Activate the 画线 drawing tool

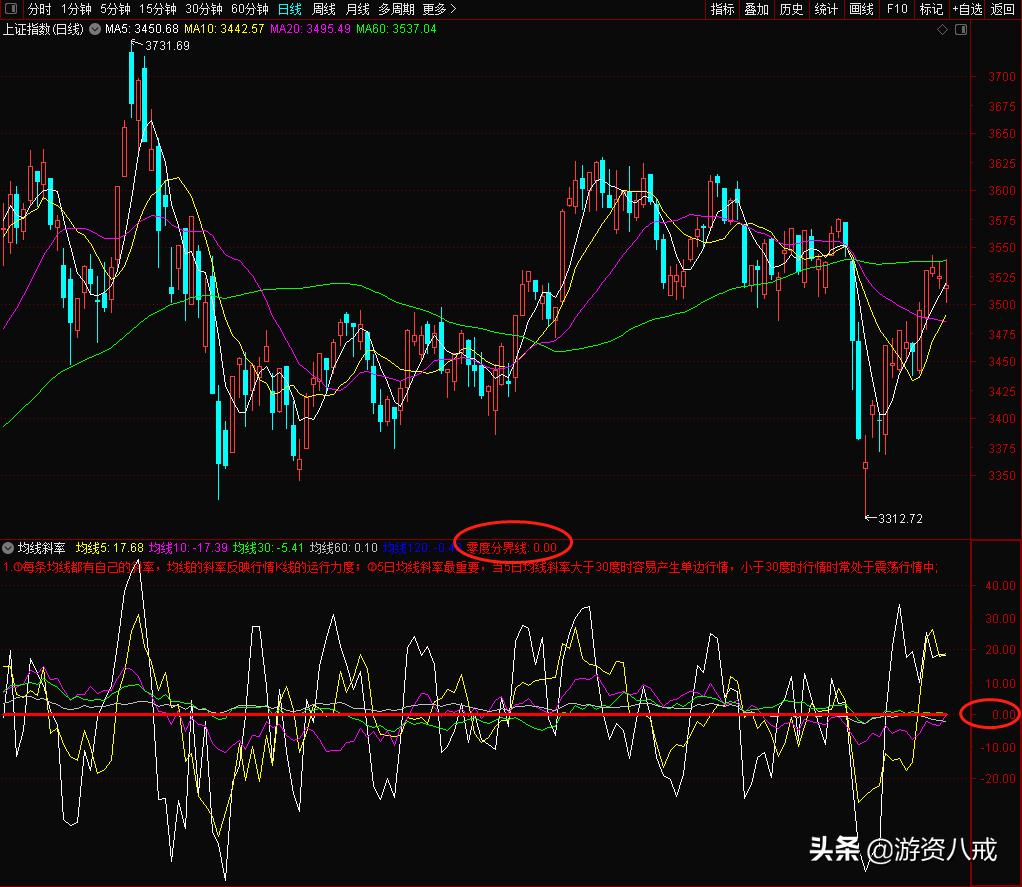pos(861,9)
